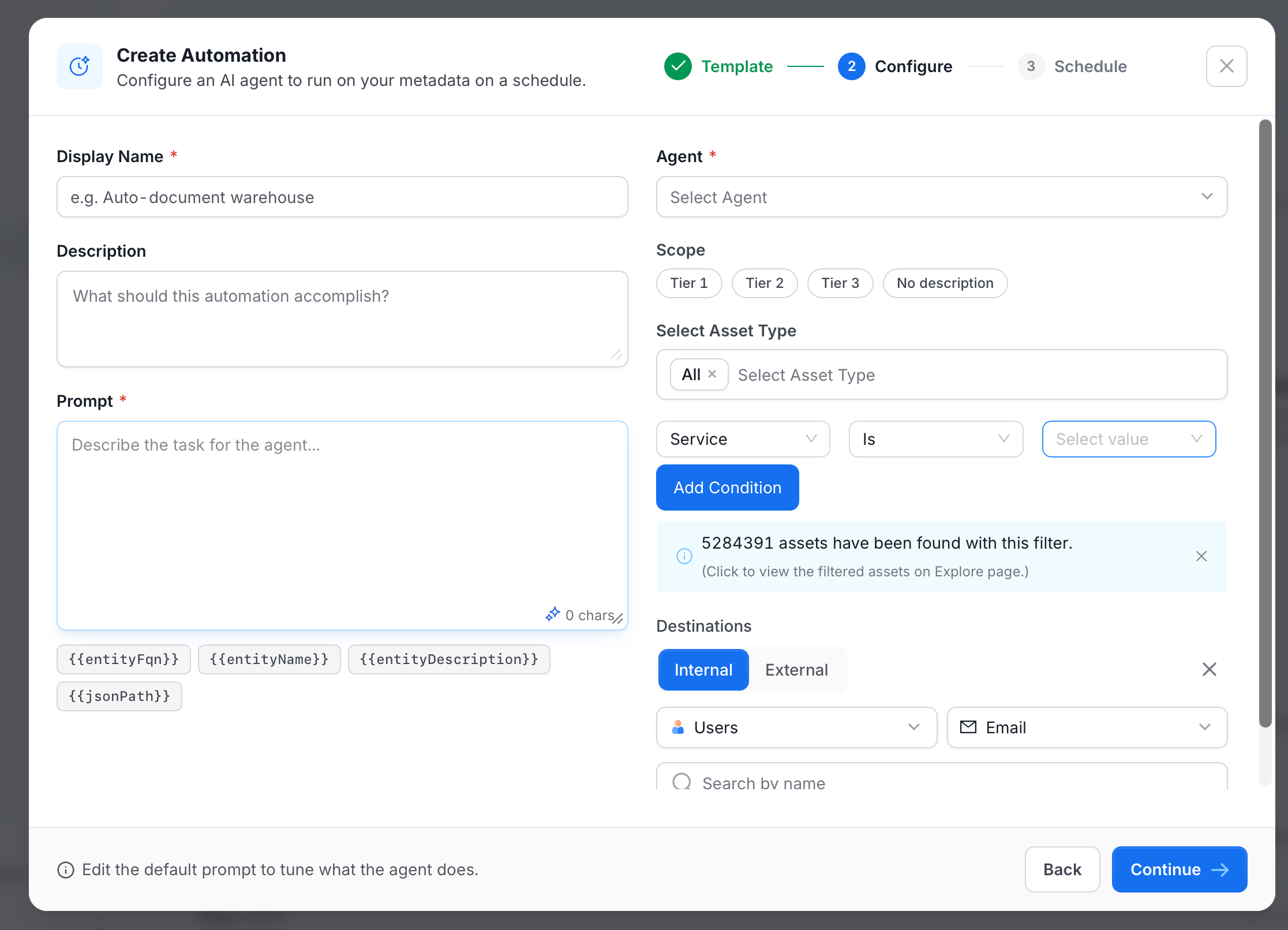Insert the {{entityName}} variable

coord(269,659)
